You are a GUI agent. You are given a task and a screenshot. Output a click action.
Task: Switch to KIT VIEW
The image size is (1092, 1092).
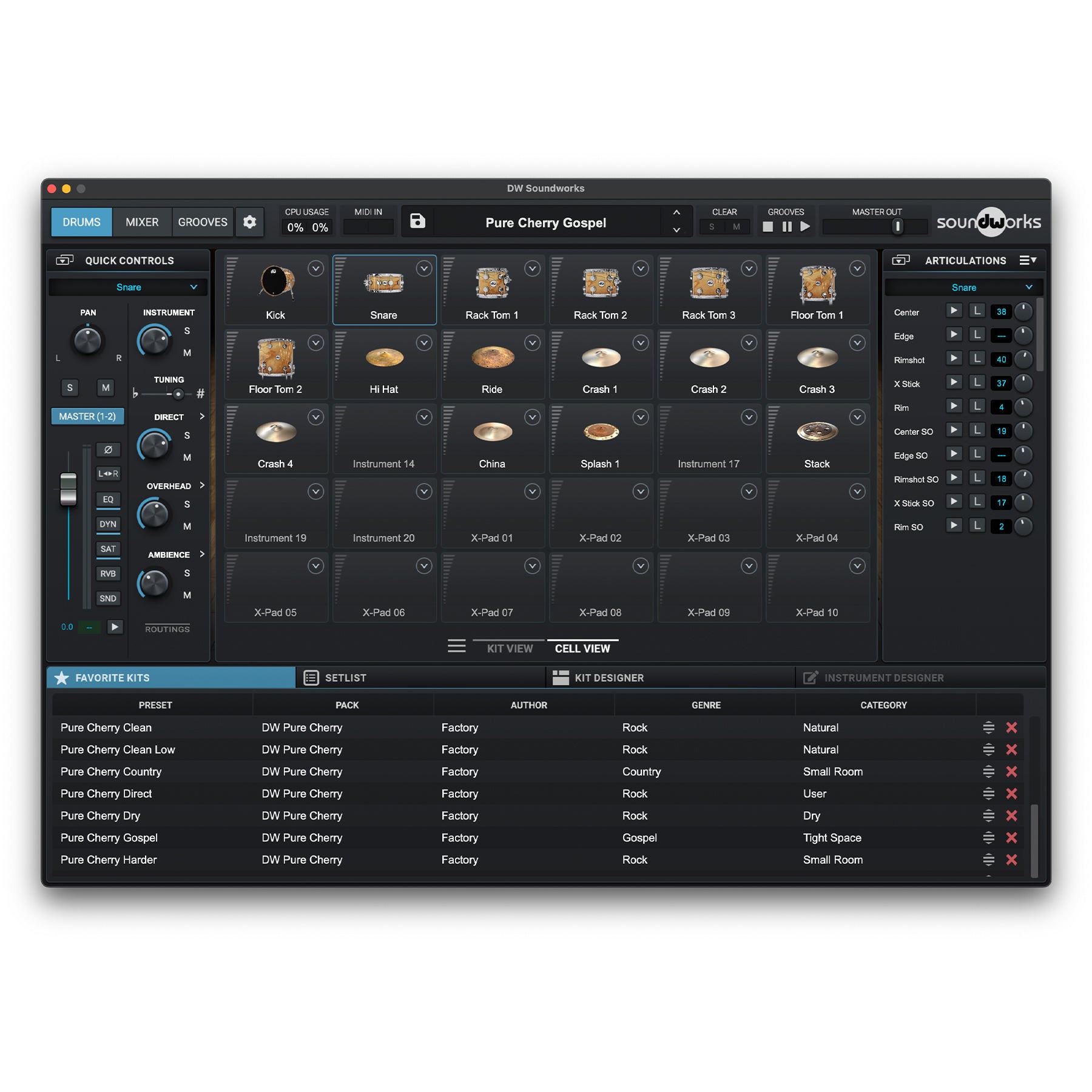[x=510, y=649]
